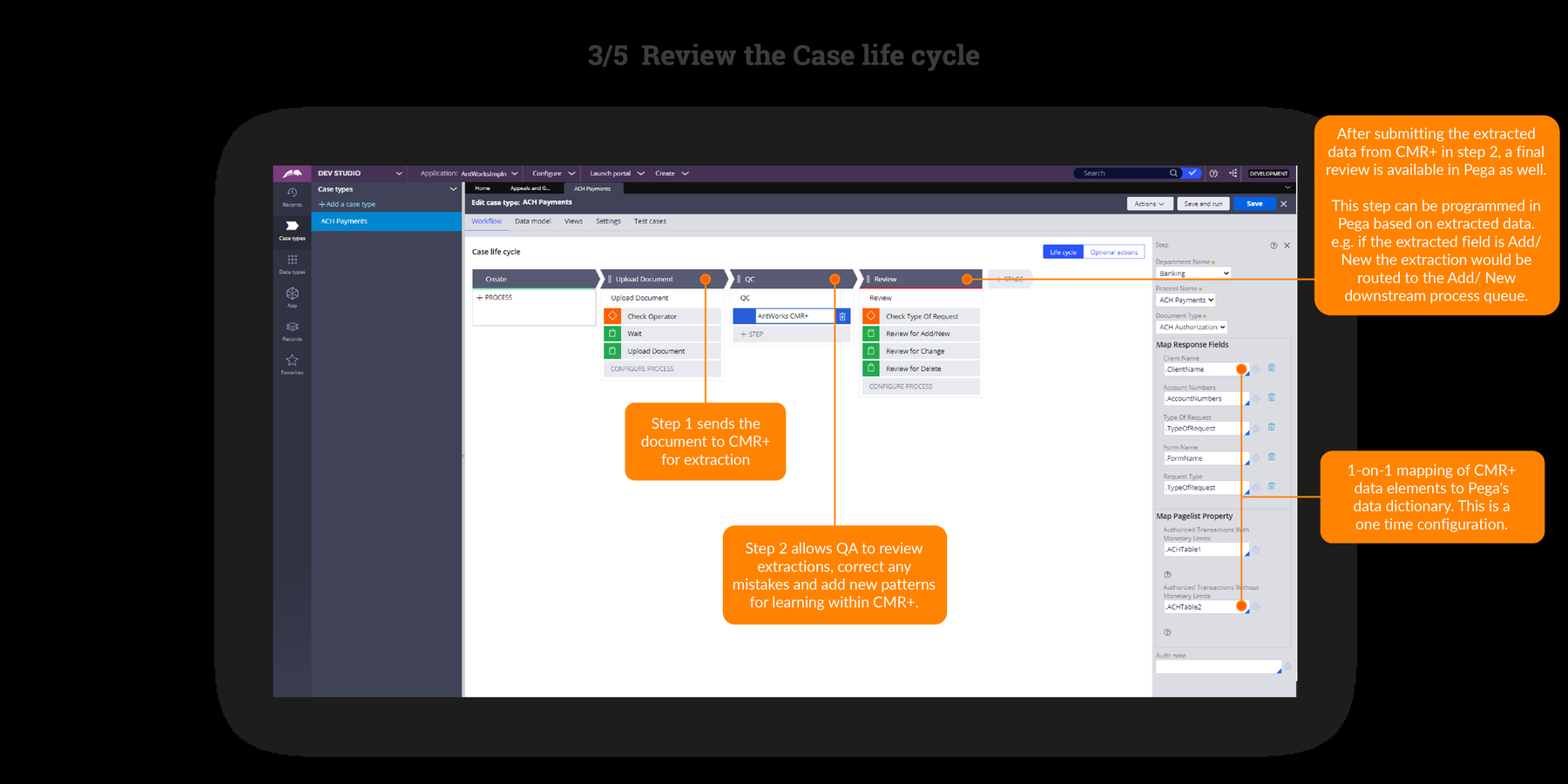The image size is (1568, 784).
Task: Switch to Life cycle view
Action: coord(1063,253)
